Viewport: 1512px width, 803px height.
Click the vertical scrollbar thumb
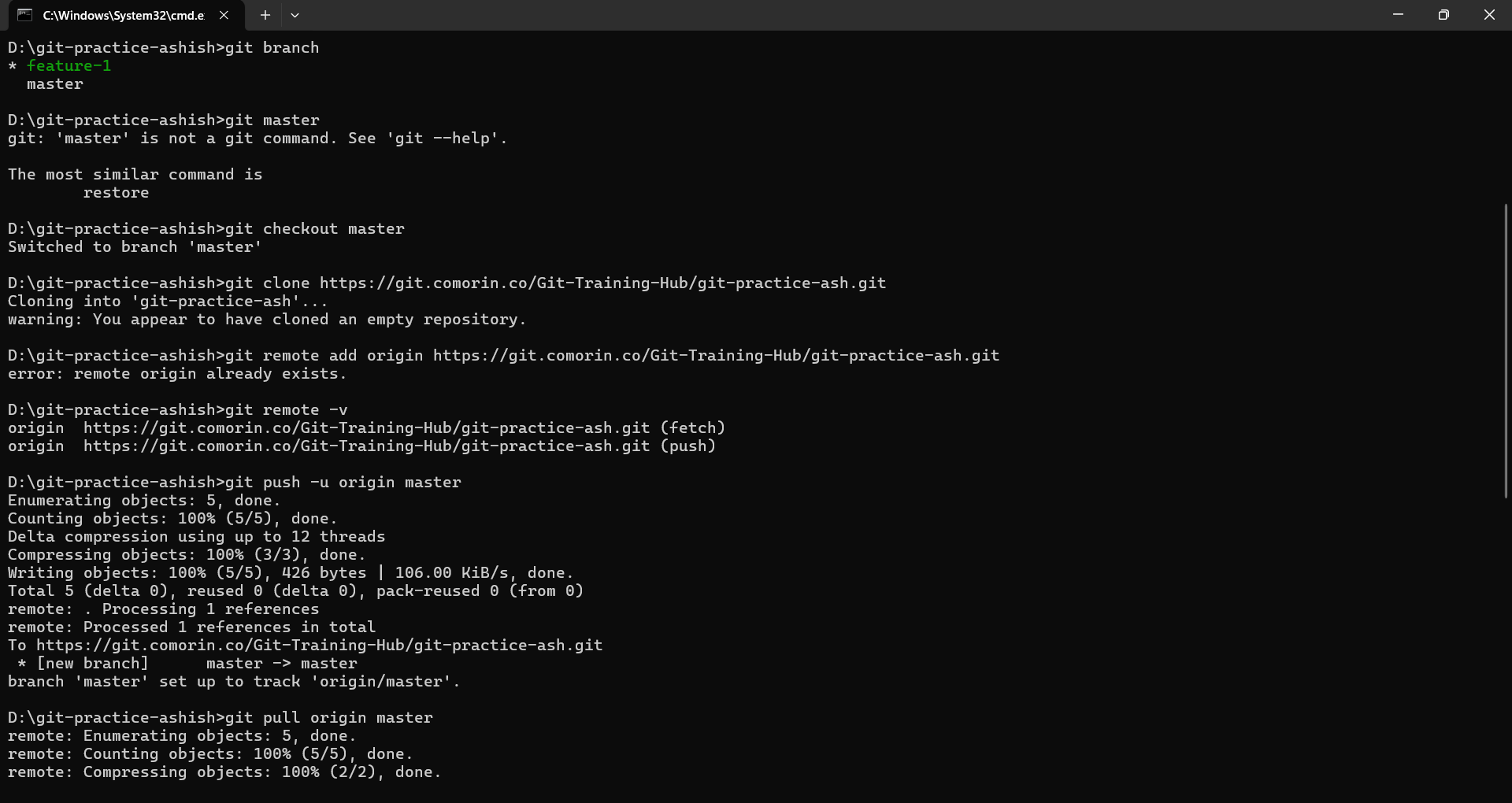(1506, 350)
